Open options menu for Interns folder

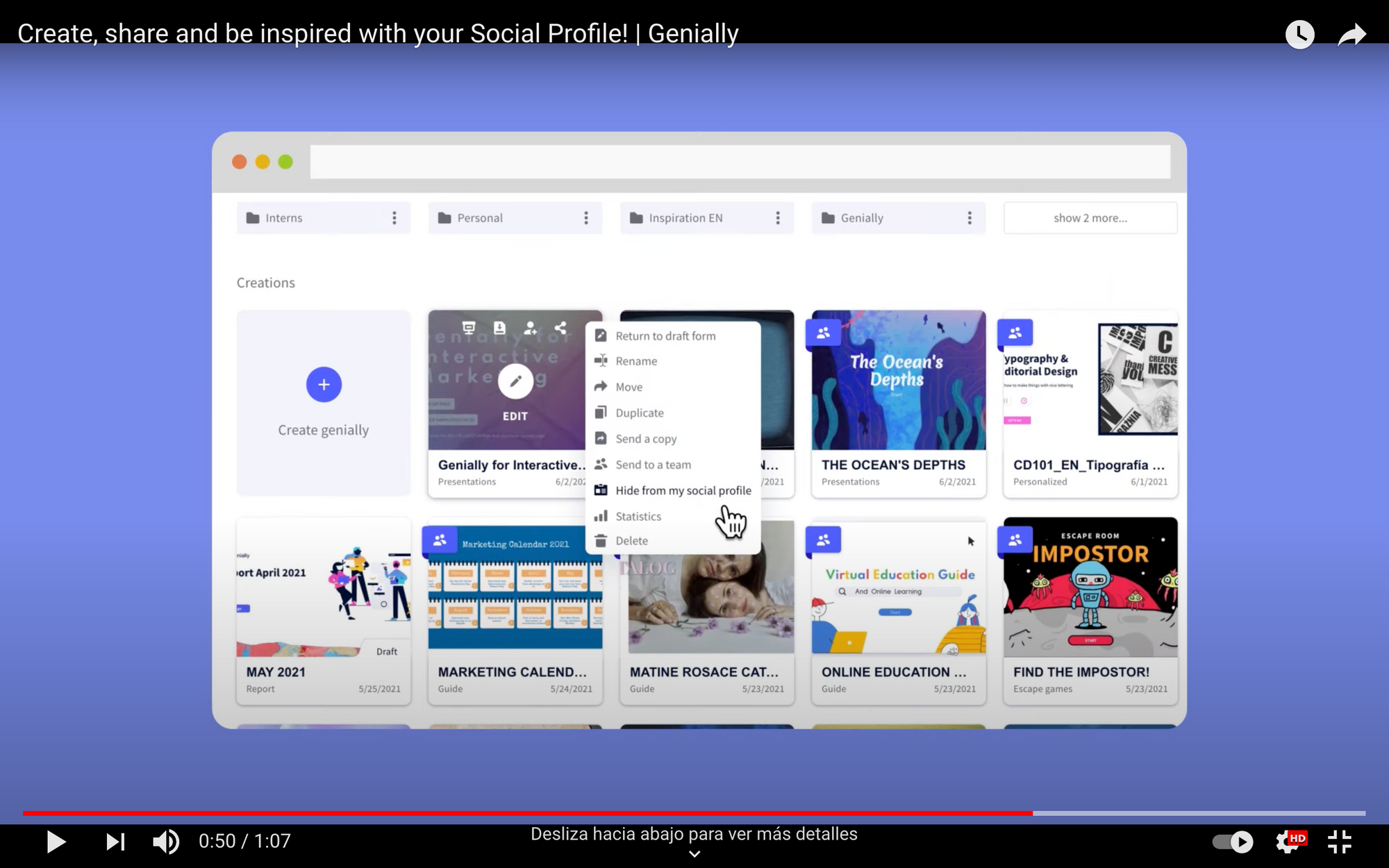pos(394,218)
